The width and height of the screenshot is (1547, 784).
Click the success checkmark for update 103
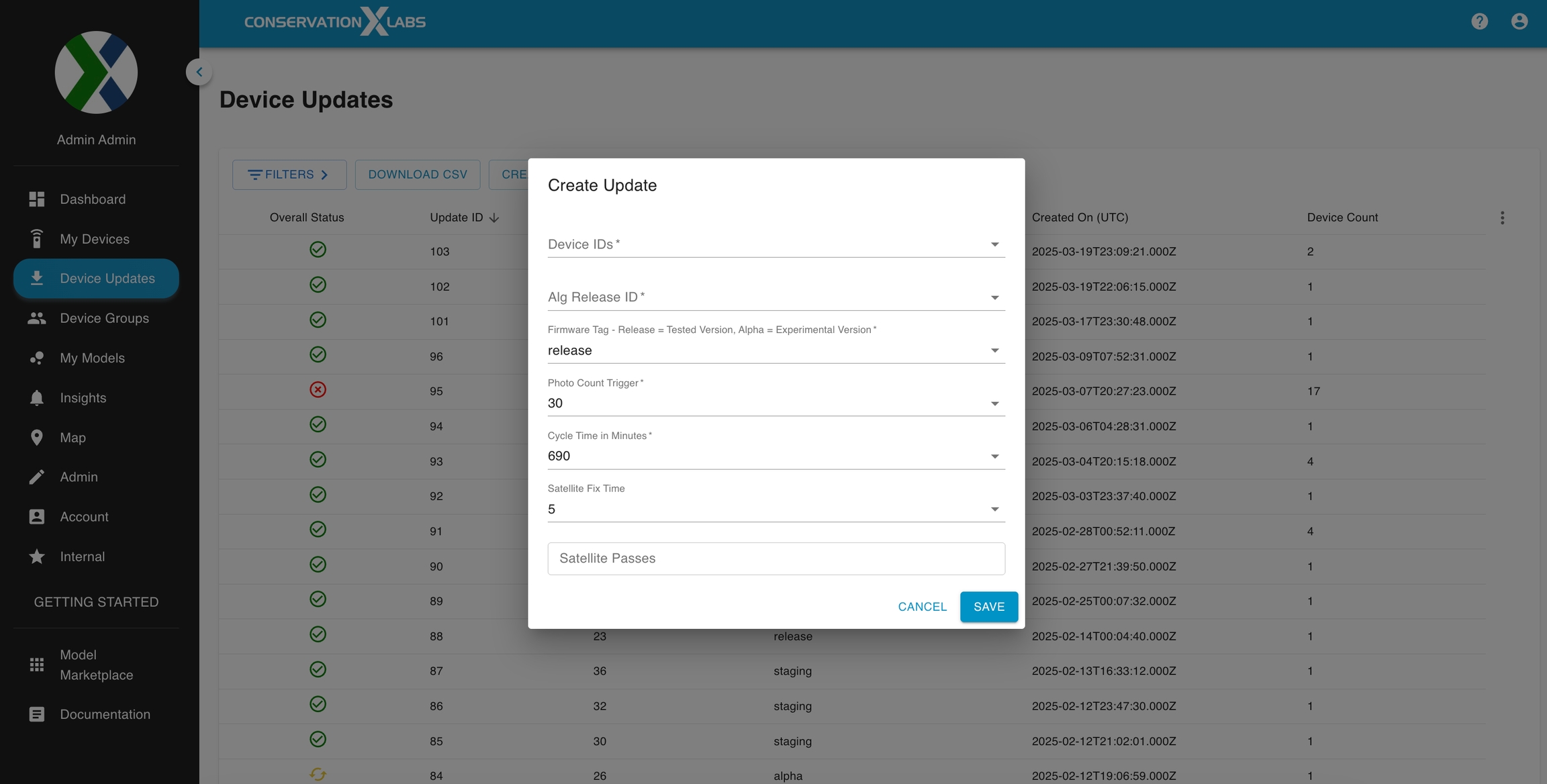tap(318, 250)
